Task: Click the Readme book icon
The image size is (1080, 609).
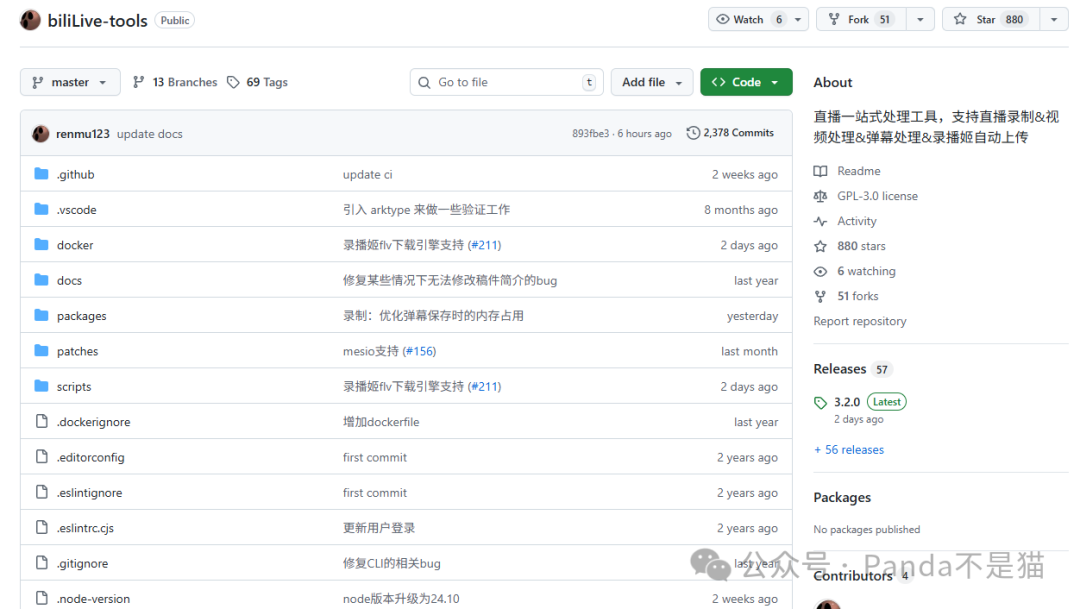Action: (821, 171)
